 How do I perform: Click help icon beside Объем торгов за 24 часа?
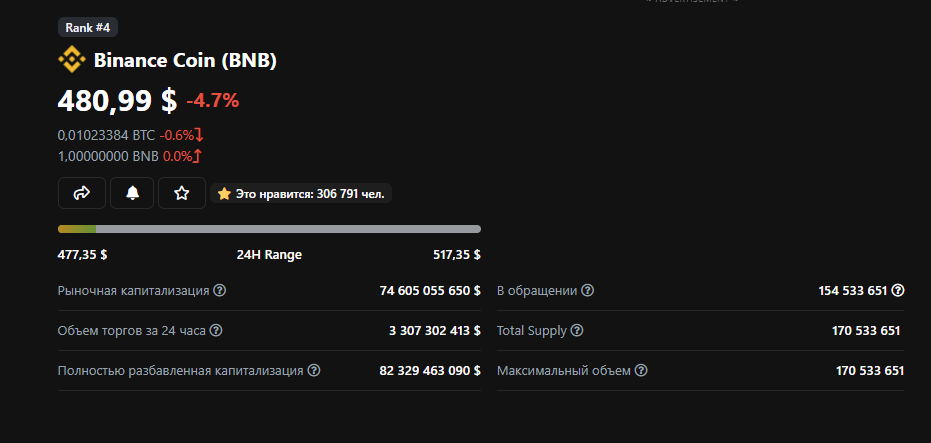(x=216, y=331)
